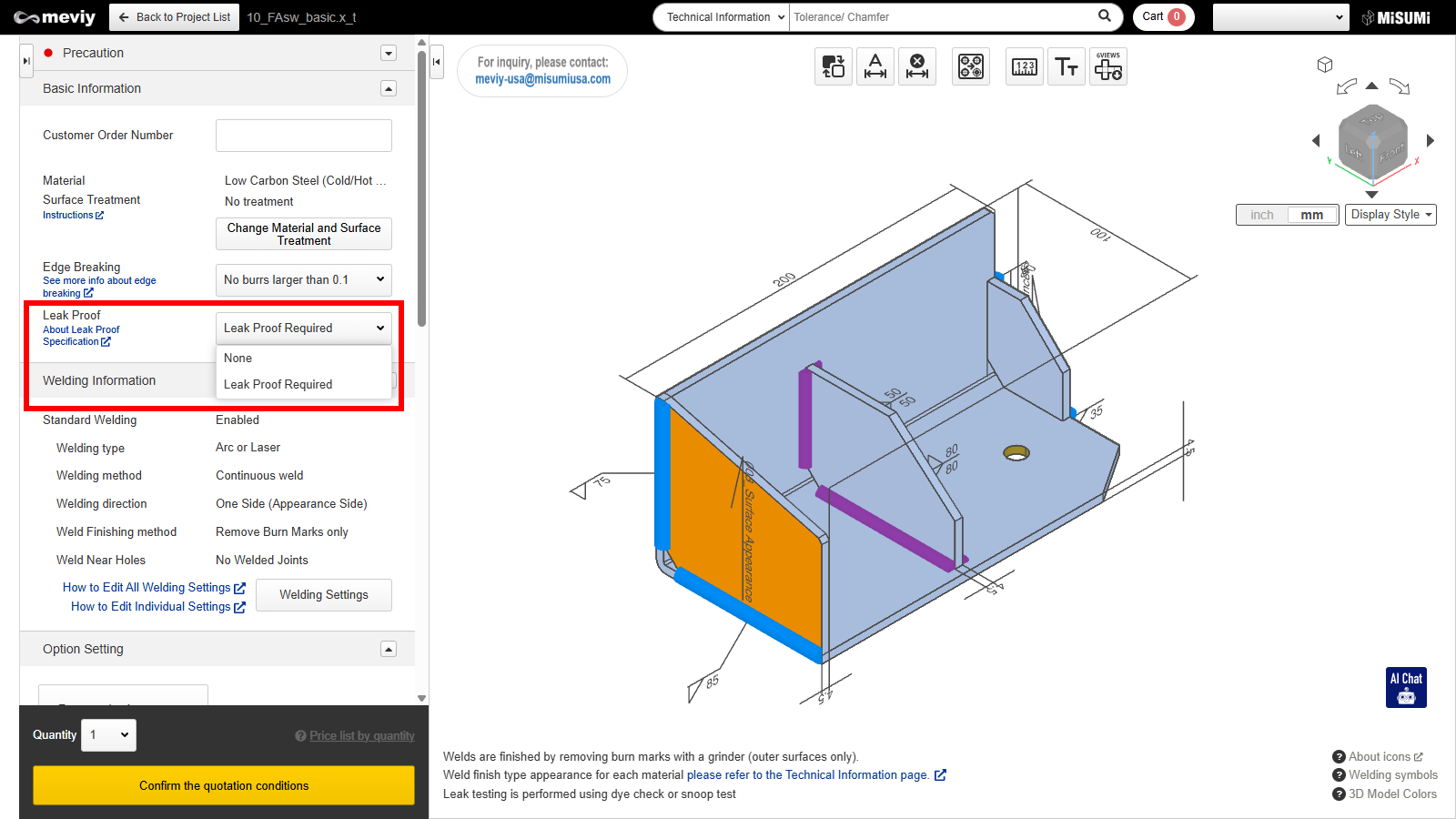Viewport: 1456px width, 819px height.
Task: Open the Display Style dropdown
Action: click(x=1390, y=215)
